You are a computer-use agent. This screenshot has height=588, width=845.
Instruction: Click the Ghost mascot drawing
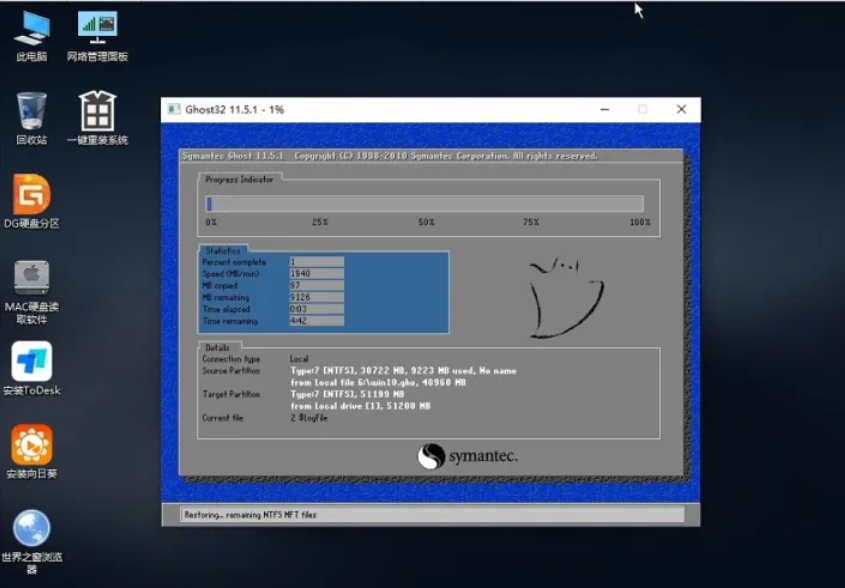click(566, 298)
